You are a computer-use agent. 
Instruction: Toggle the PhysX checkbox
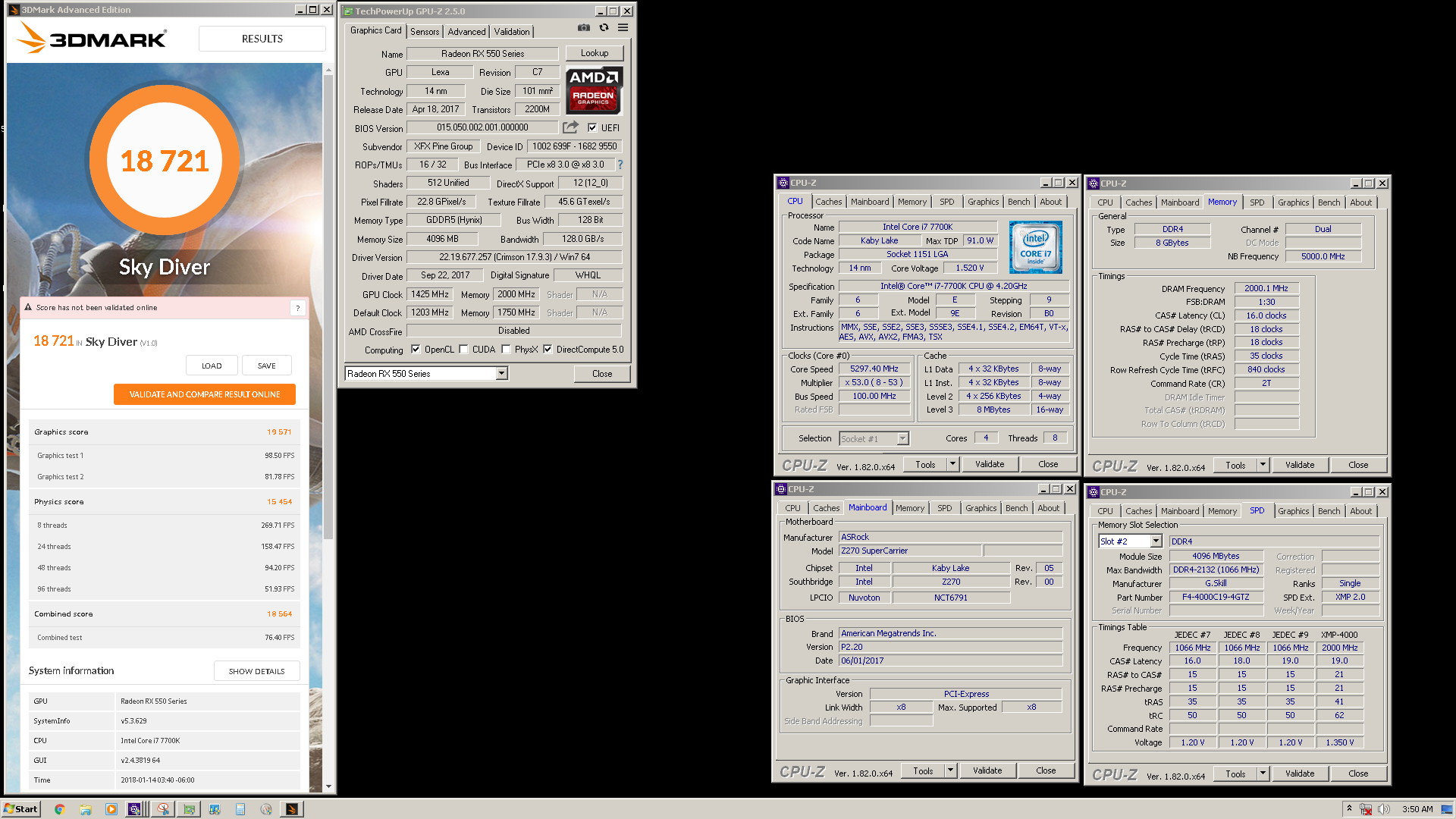click(506, 350)
